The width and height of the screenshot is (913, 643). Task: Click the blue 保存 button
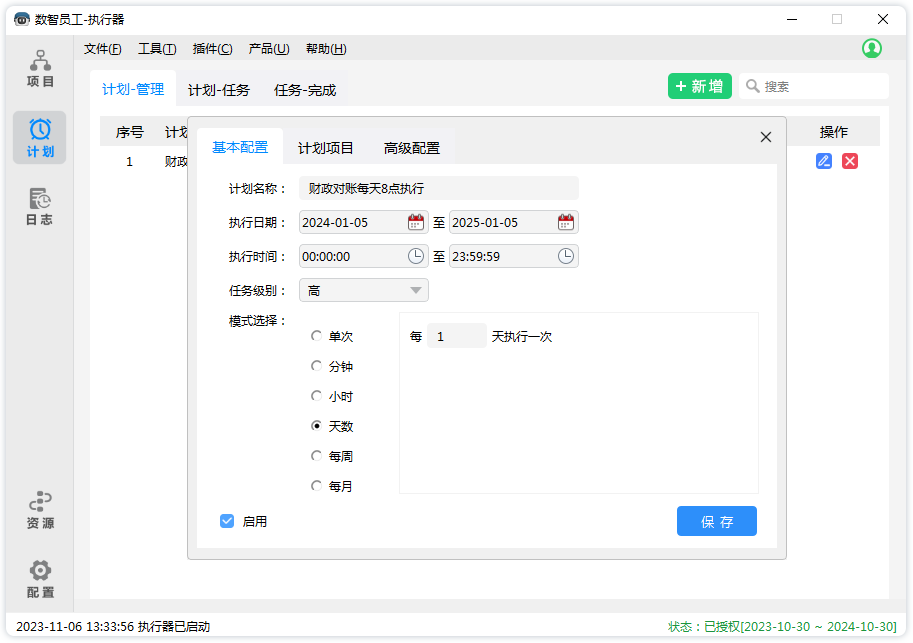pyautogui.click(x=716, y=521)
